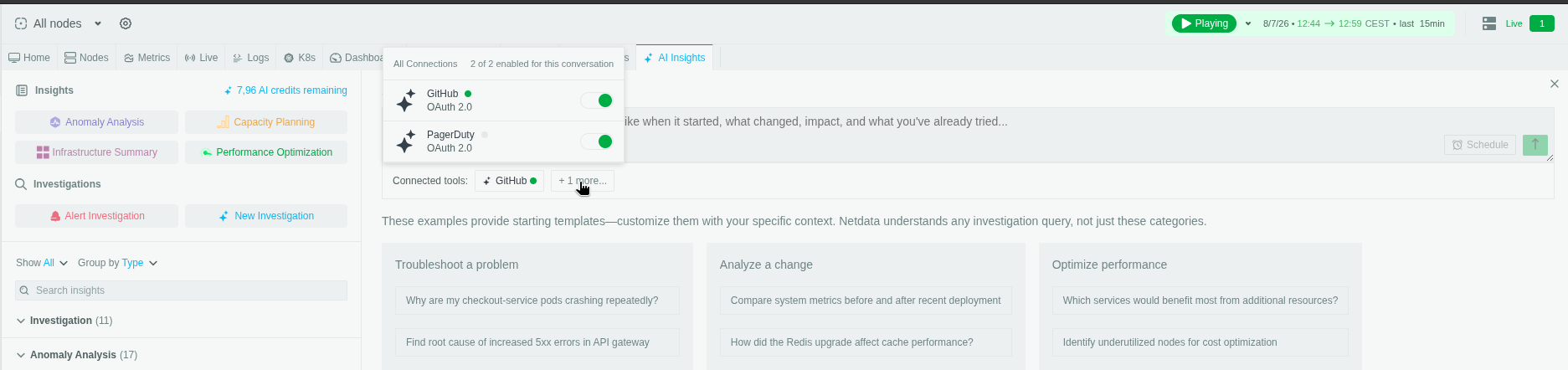Open the Metrics tab
1568x370 pixels.
pyautogui.click(x=147, y=58)
